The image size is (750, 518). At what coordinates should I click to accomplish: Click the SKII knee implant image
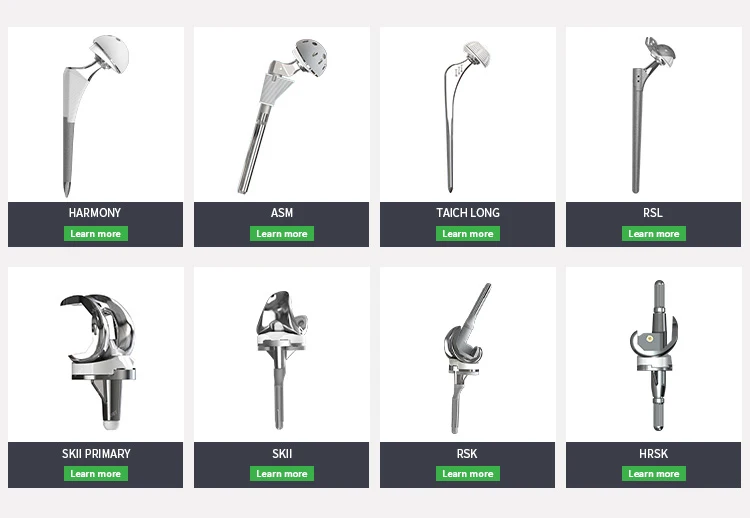pos(281,360)
